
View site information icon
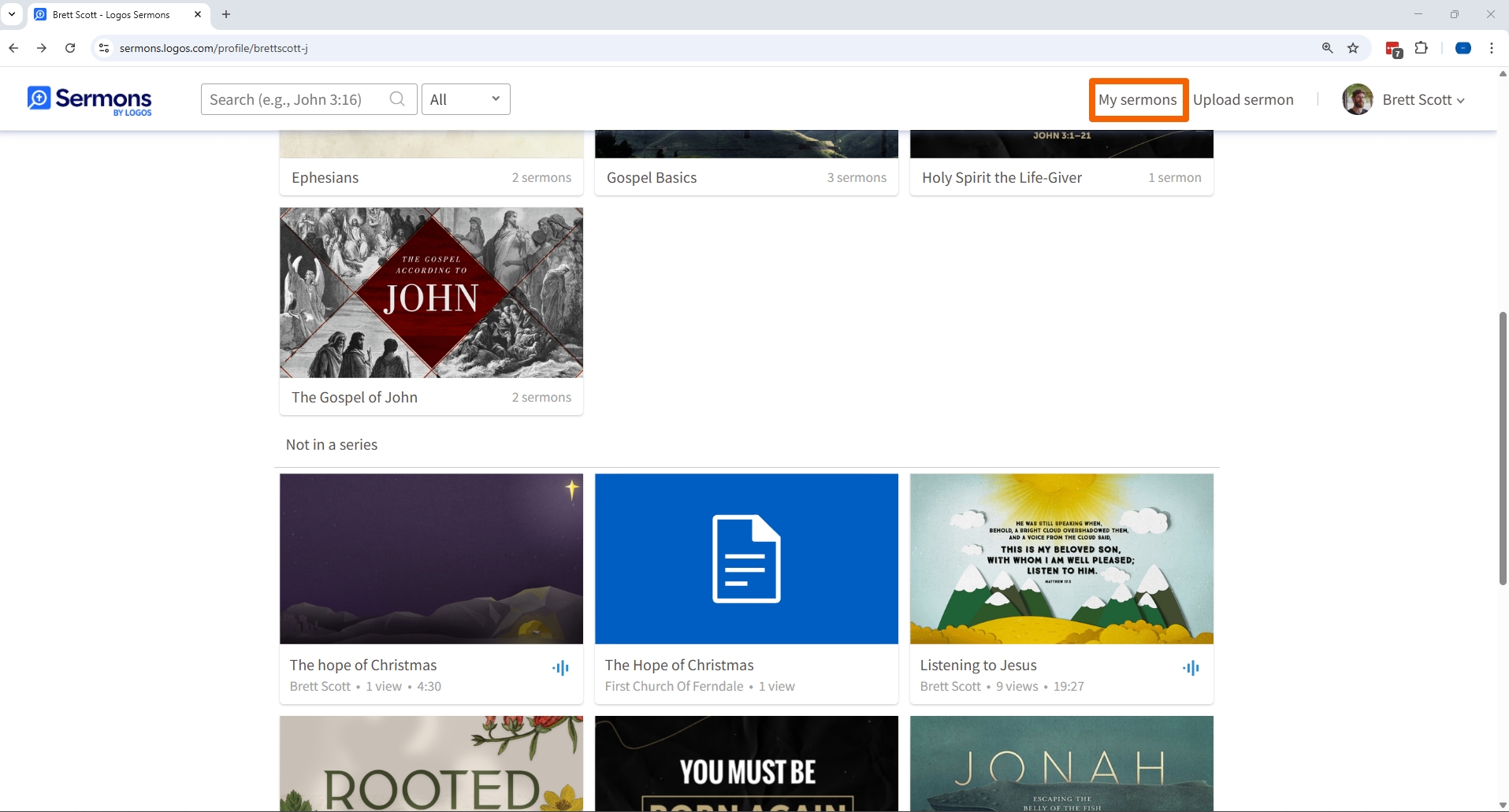(103, 48)
